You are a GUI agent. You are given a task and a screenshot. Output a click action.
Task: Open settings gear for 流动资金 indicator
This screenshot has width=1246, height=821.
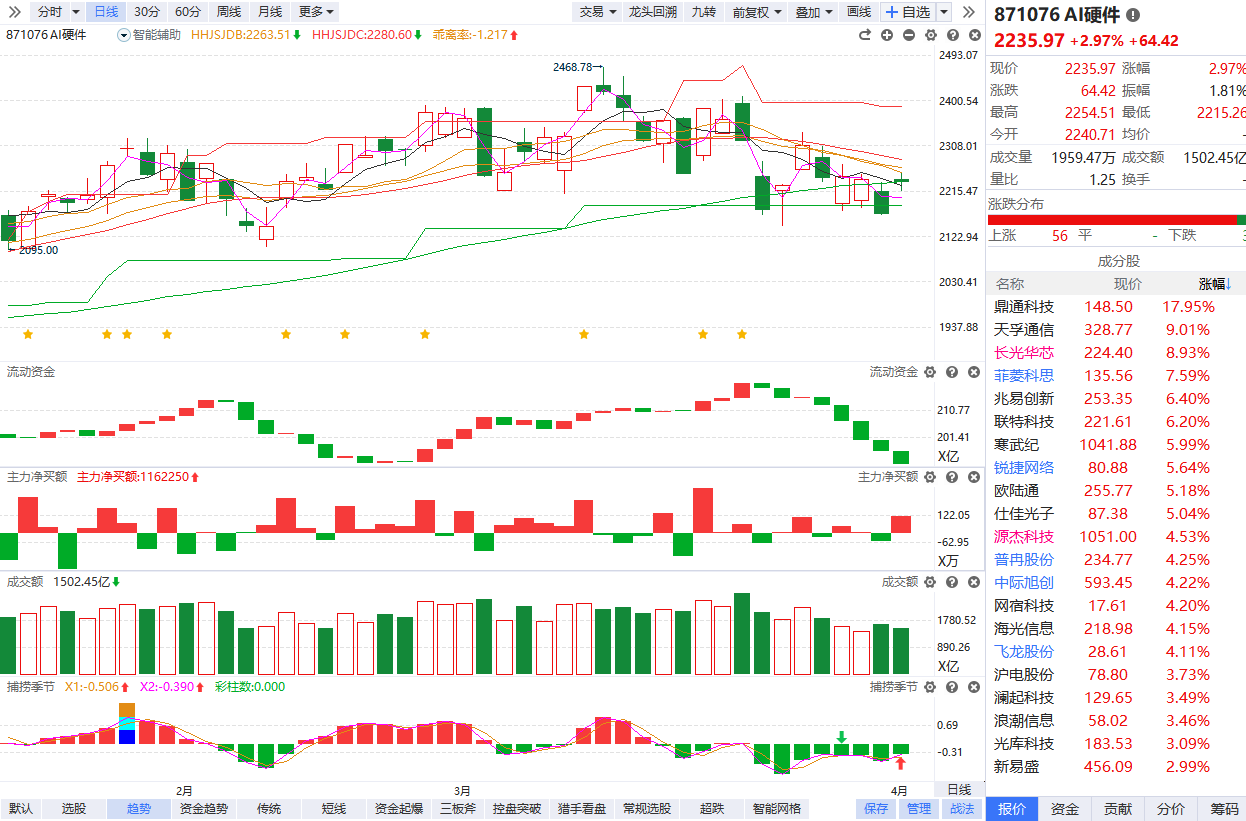tap(929, 372)
